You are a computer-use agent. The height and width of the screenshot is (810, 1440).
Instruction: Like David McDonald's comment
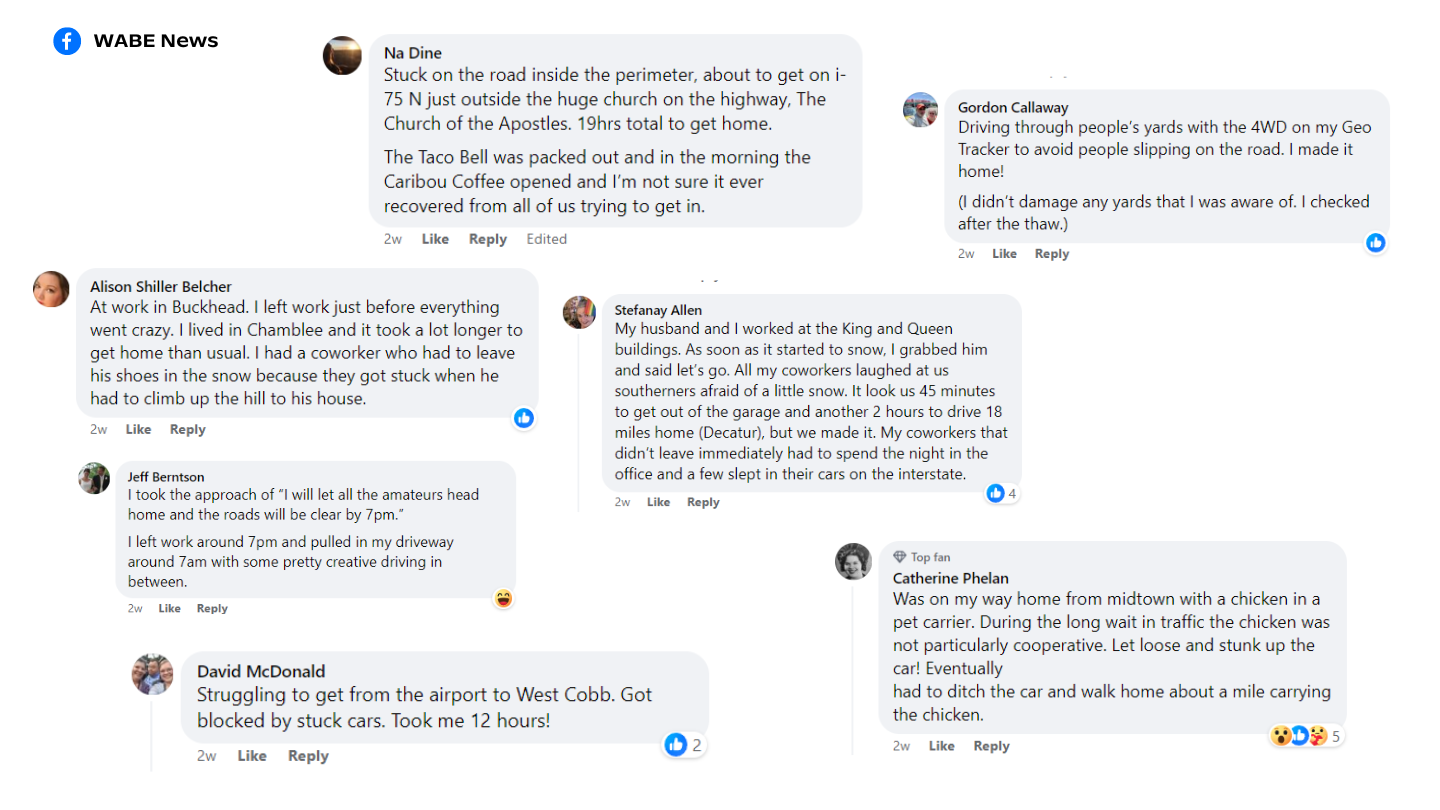coord(251,756)
